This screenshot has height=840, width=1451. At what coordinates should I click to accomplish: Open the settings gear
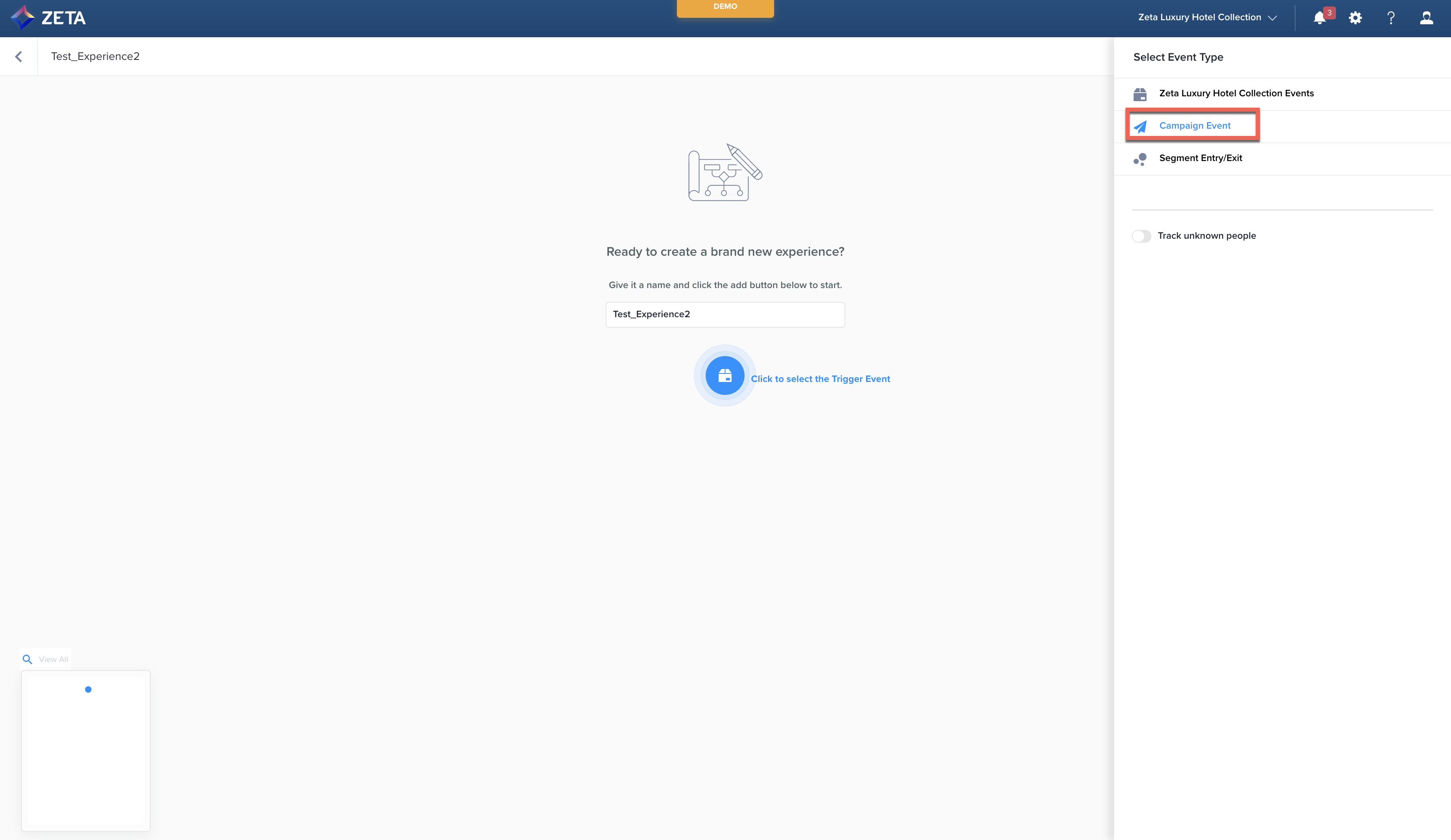tap(1355, 18)
